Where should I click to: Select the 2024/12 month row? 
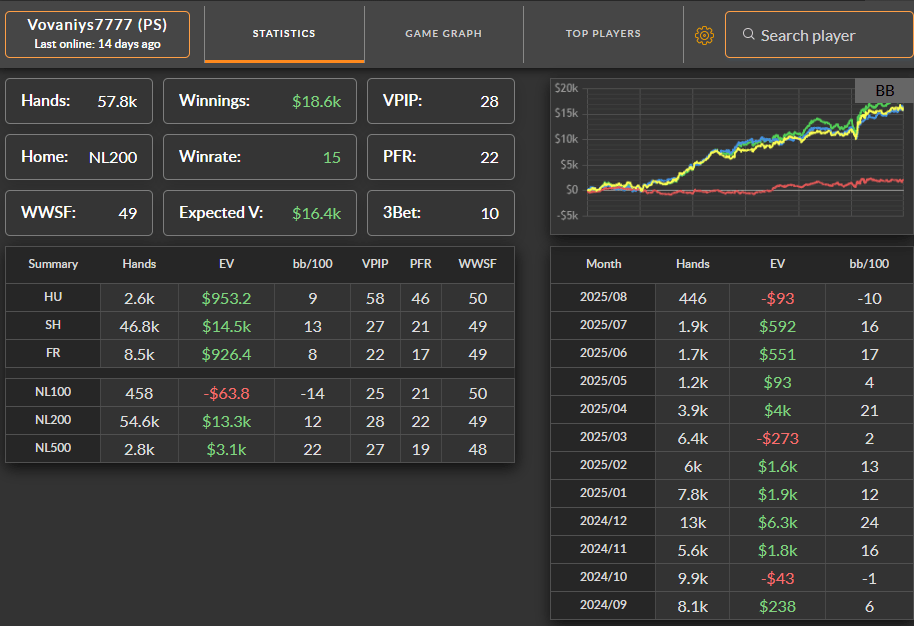point(732,522)
